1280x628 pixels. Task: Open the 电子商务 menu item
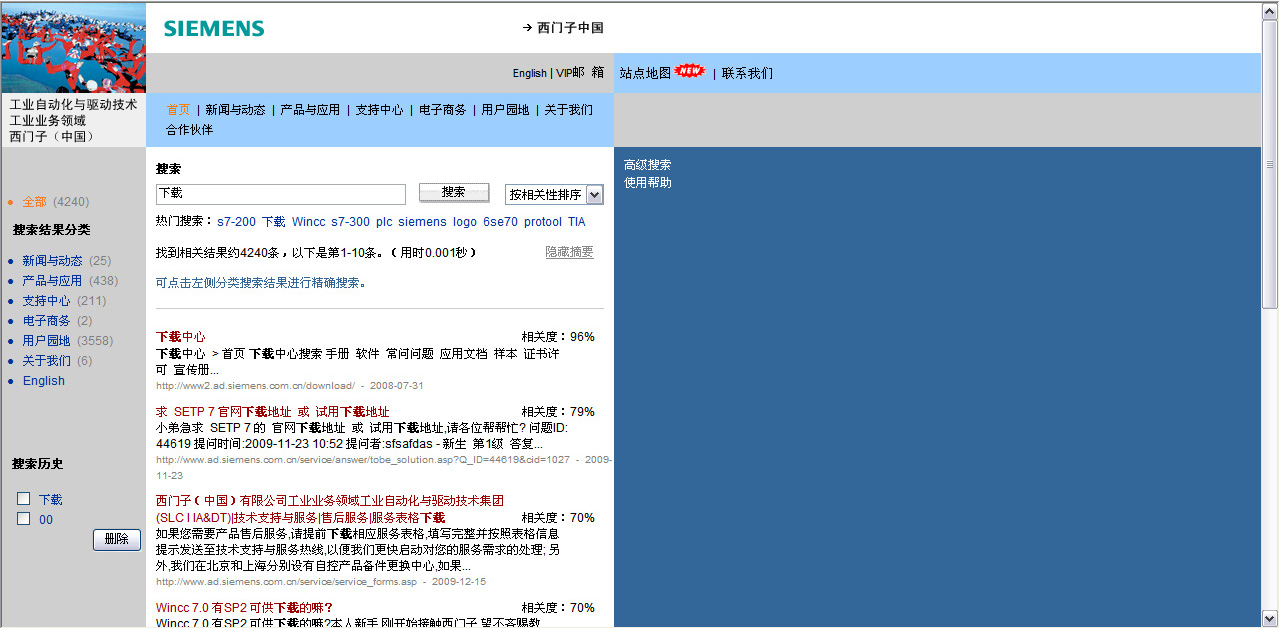coord(442,110)
